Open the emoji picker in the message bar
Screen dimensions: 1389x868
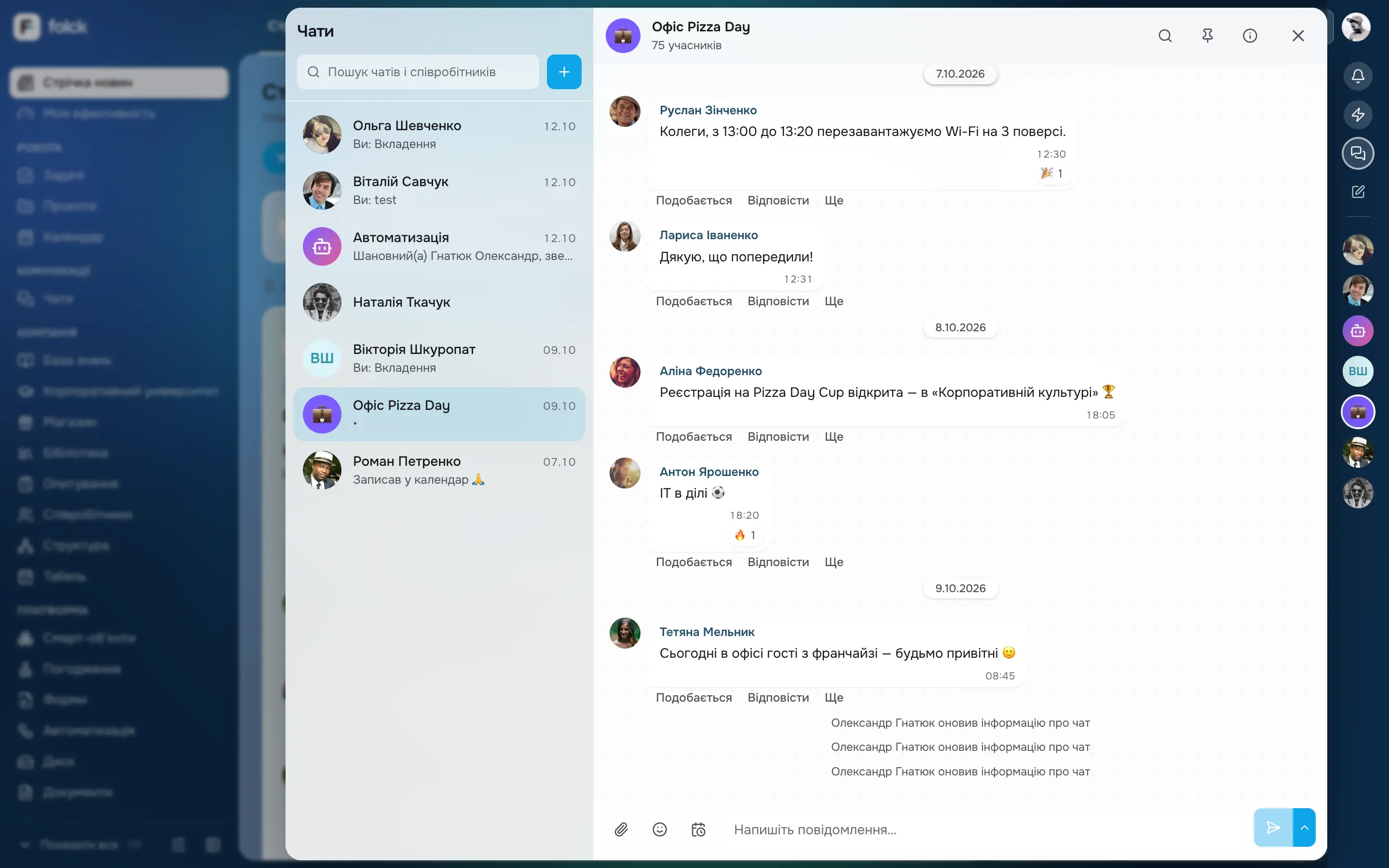[659, 829]
